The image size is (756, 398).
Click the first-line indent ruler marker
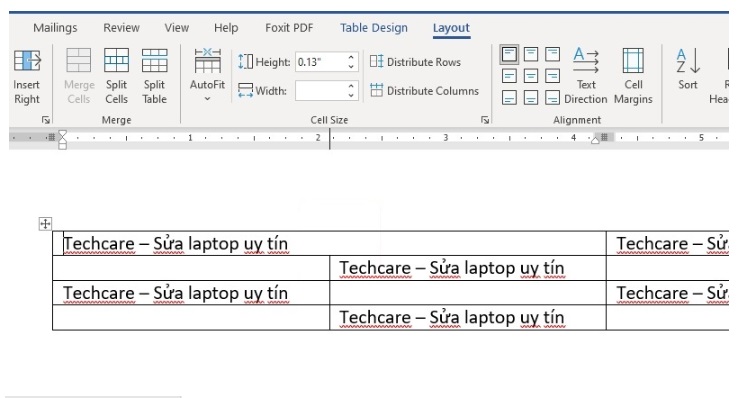pos(62,134)
